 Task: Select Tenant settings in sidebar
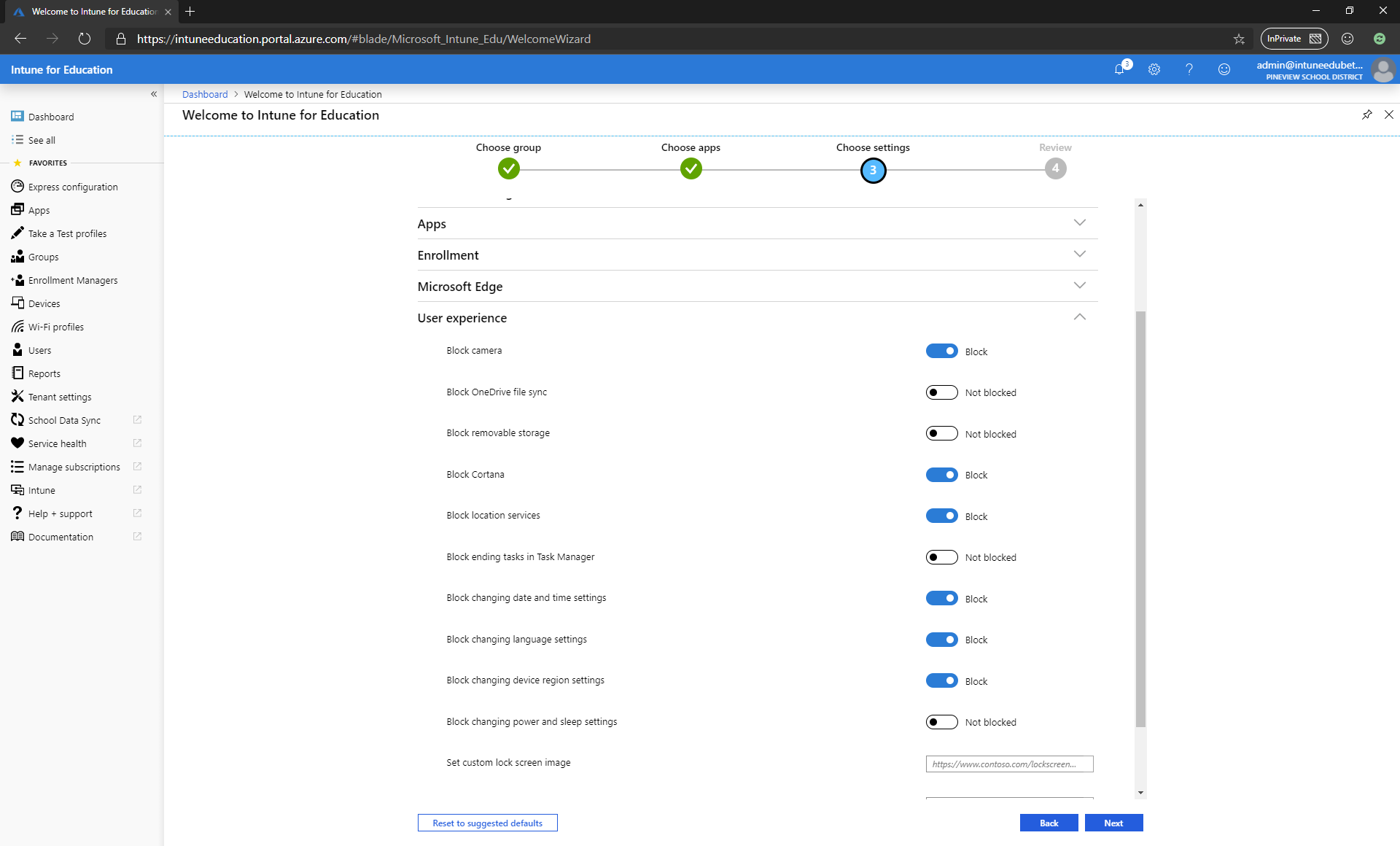click(x=59, y=397)
